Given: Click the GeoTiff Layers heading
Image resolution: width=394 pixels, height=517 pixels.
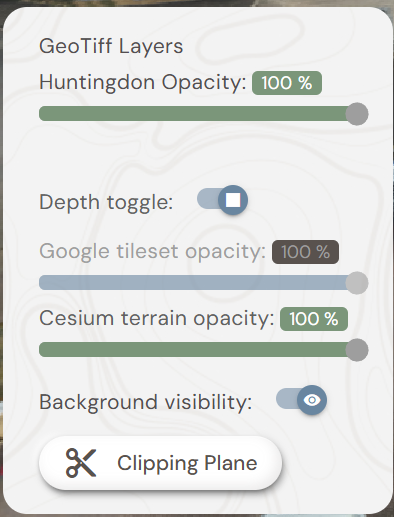Looking at the screenshot, I should pyautogui.click(x=111, y=46).
